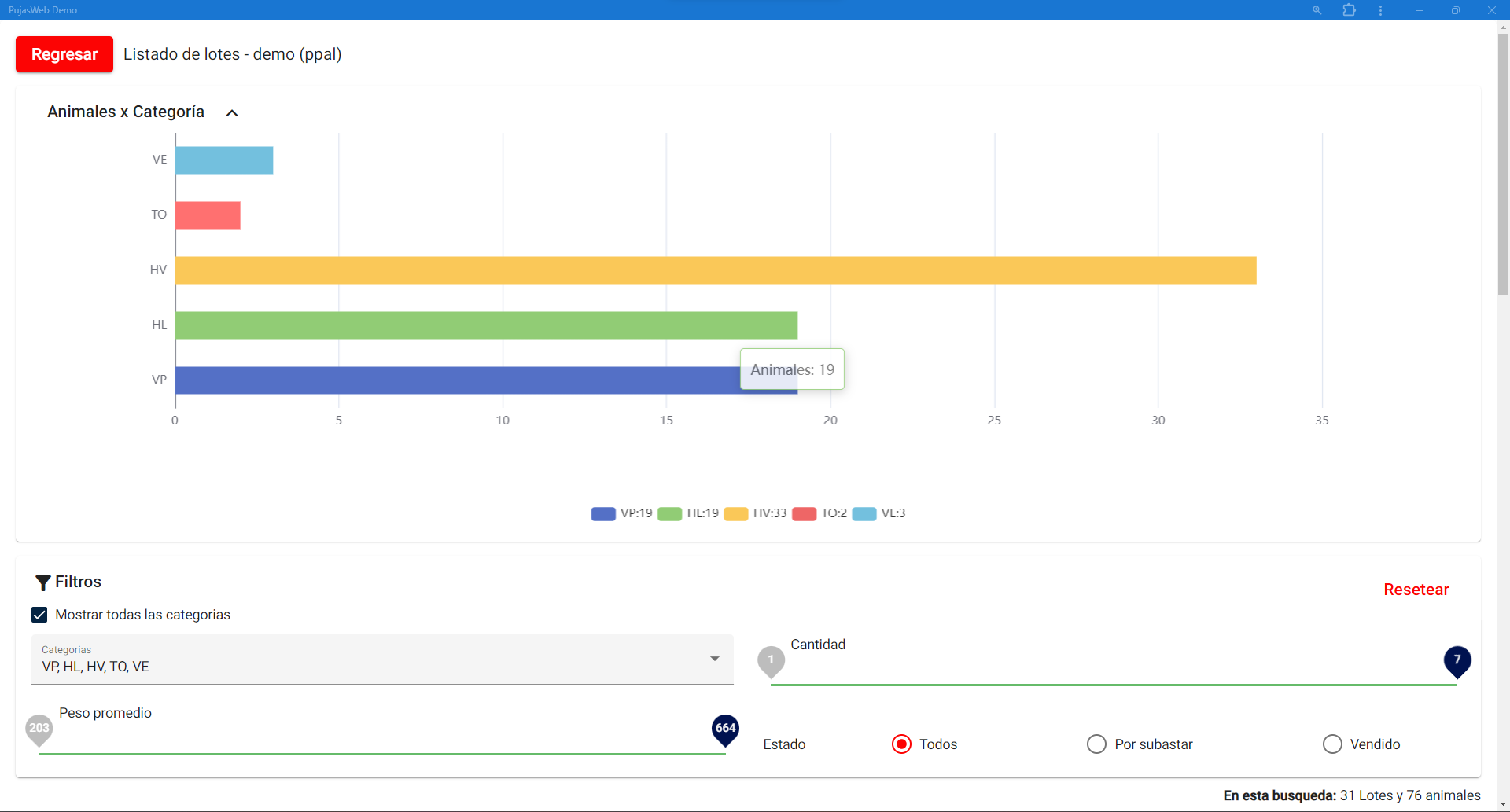Click the zoom magnifier icon in title bar
1510x812 pixels.
(1317, 10)
